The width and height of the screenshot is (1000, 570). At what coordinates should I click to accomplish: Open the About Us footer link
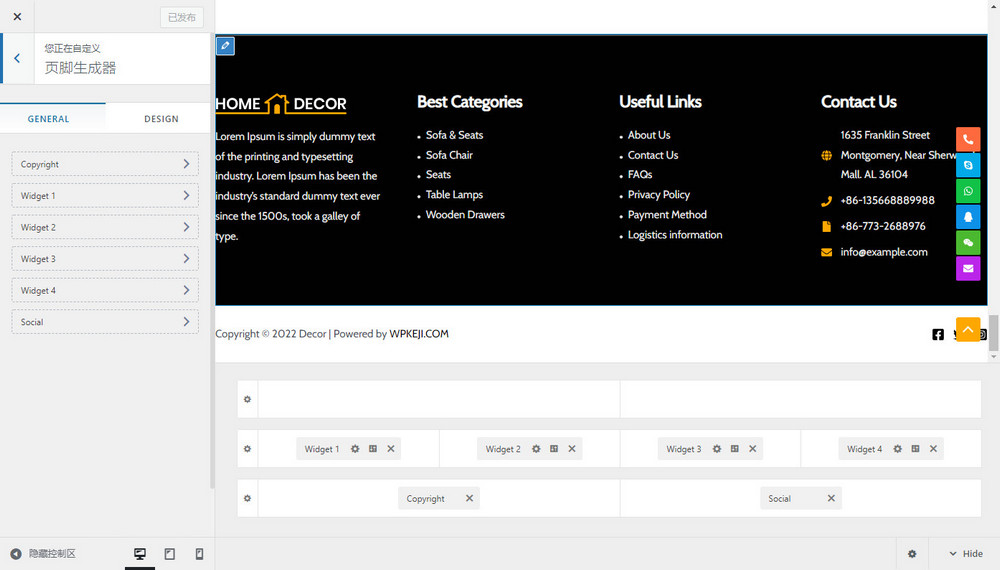pyautogui.click(x=649, y=135)
